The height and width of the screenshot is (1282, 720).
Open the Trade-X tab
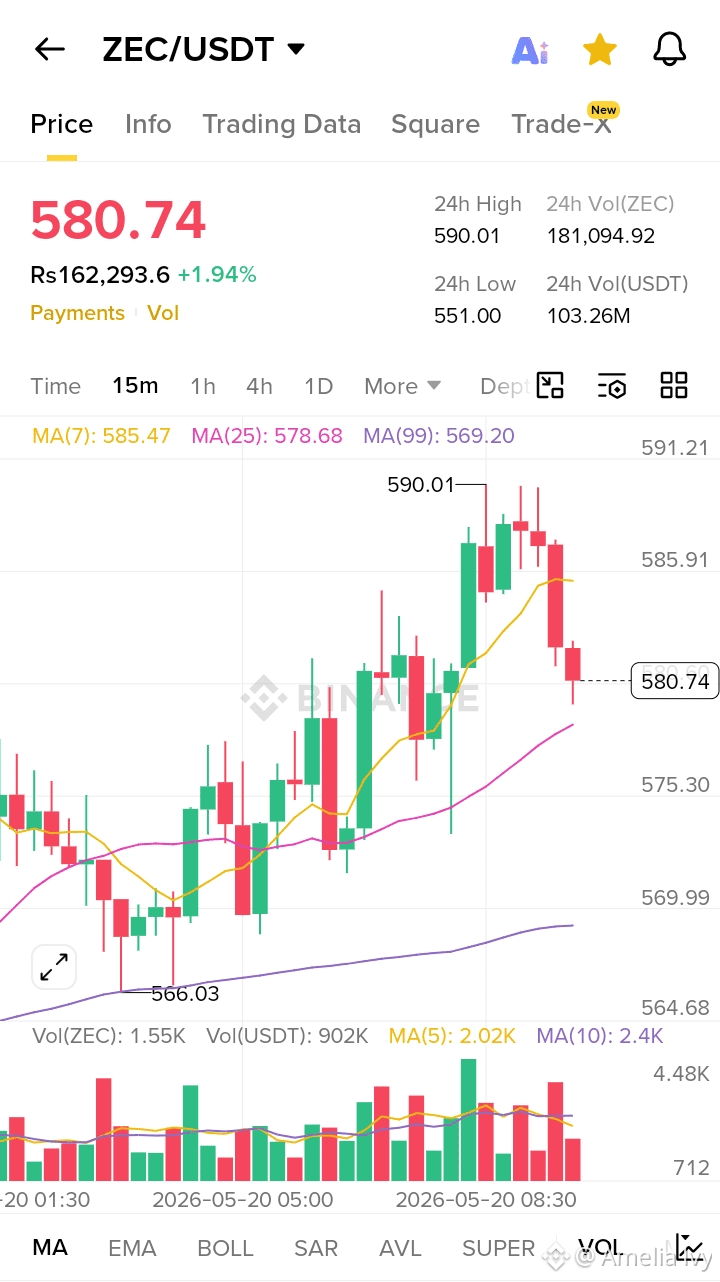(x=561, y=124)
